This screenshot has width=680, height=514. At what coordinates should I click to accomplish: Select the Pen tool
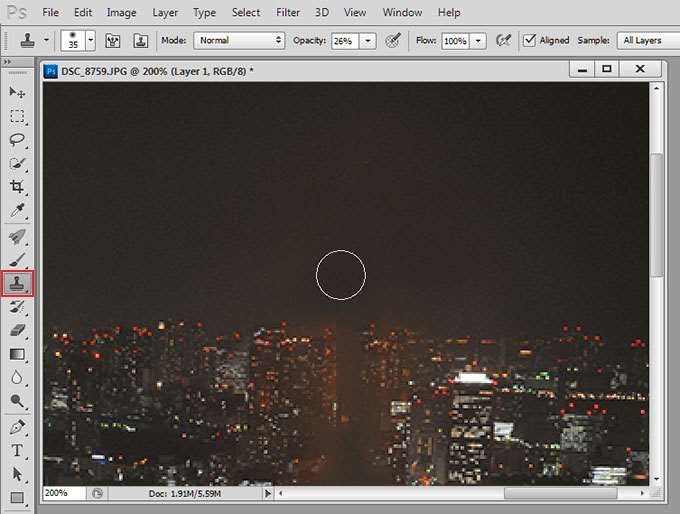(17, 428)
